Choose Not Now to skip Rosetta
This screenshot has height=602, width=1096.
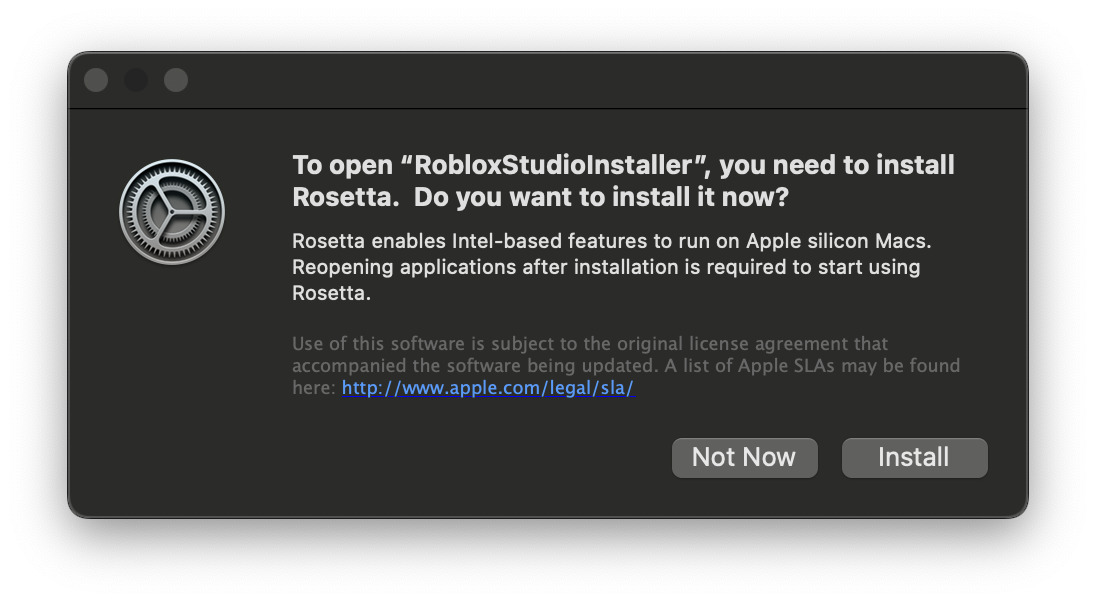pyautogui.click(x=744, y=457)
